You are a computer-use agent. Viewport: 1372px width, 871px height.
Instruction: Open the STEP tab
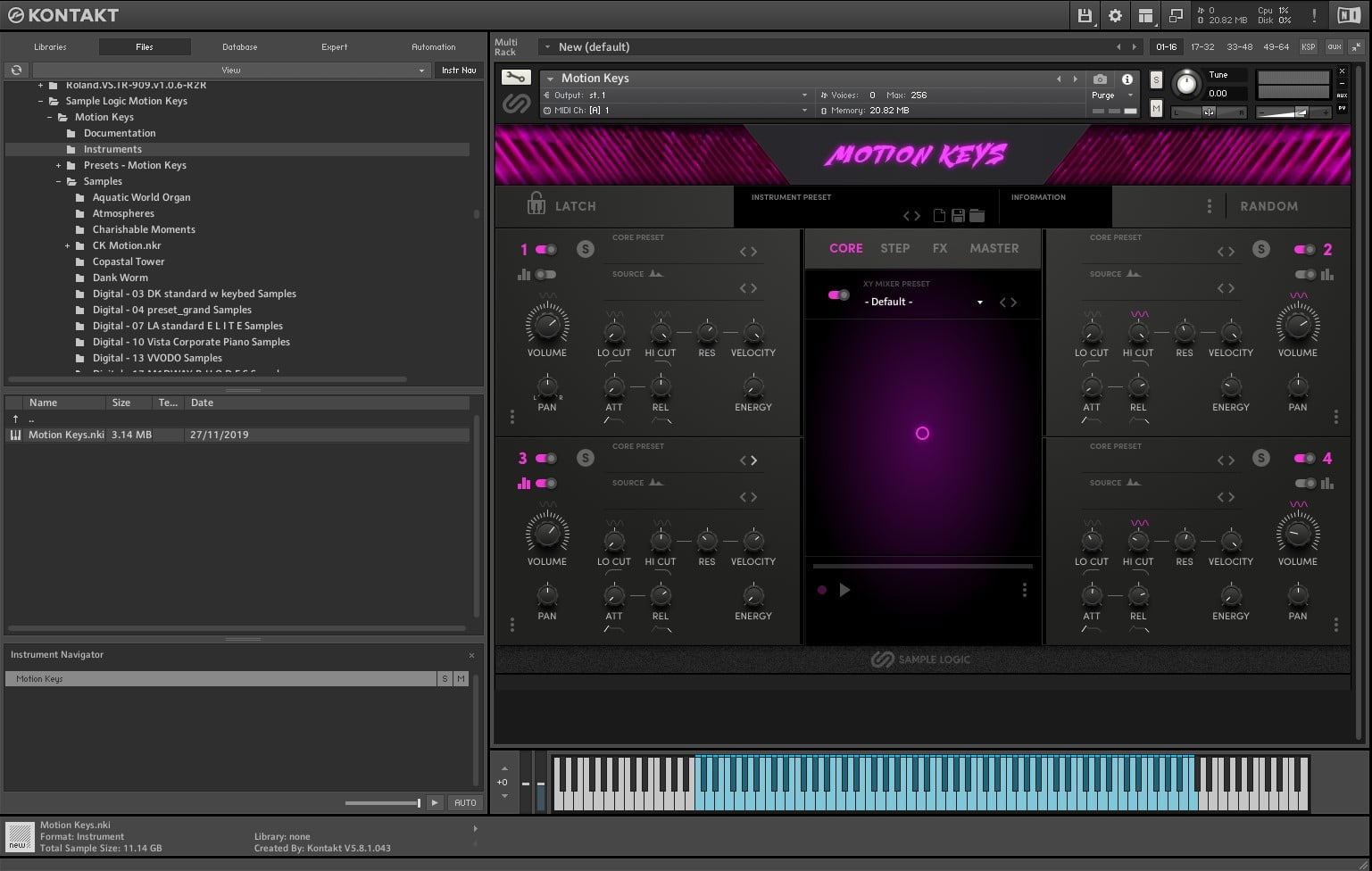pos(894,249)
